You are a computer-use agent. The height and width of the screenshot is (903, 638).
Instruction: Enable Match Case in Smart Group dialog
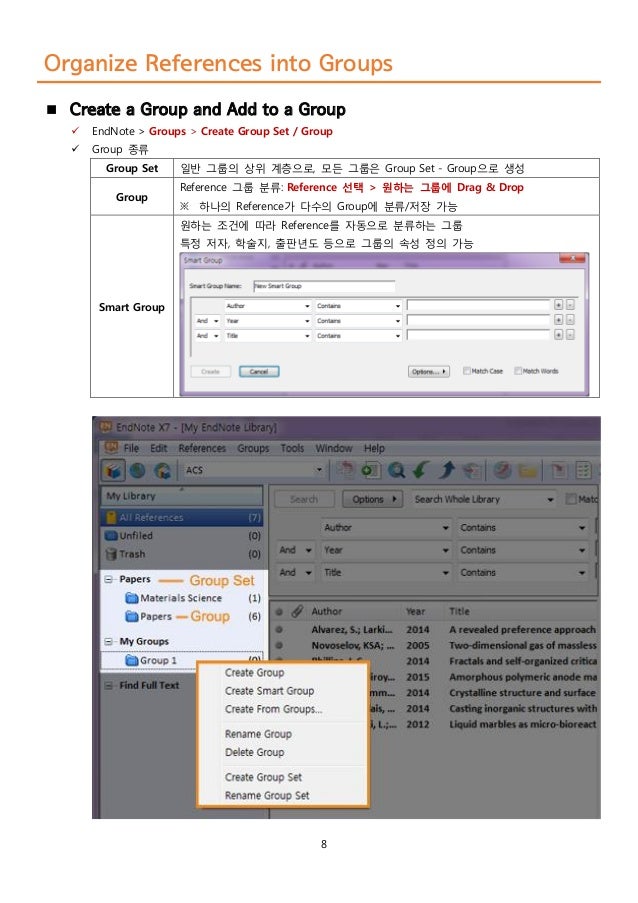(x=467, y=371)
